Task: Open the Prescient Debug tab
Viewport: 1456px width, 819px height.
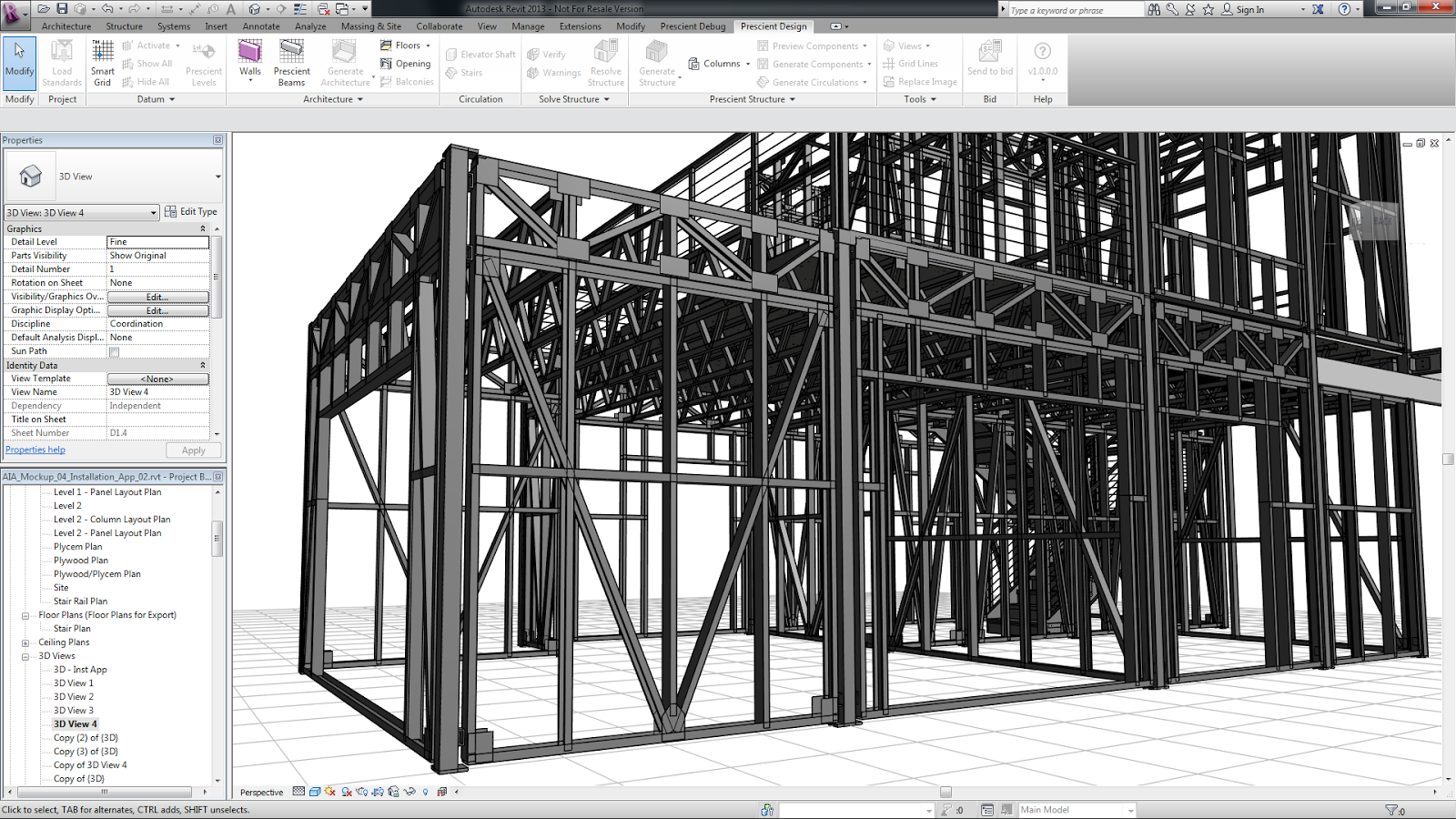Action: pos(693,26)
